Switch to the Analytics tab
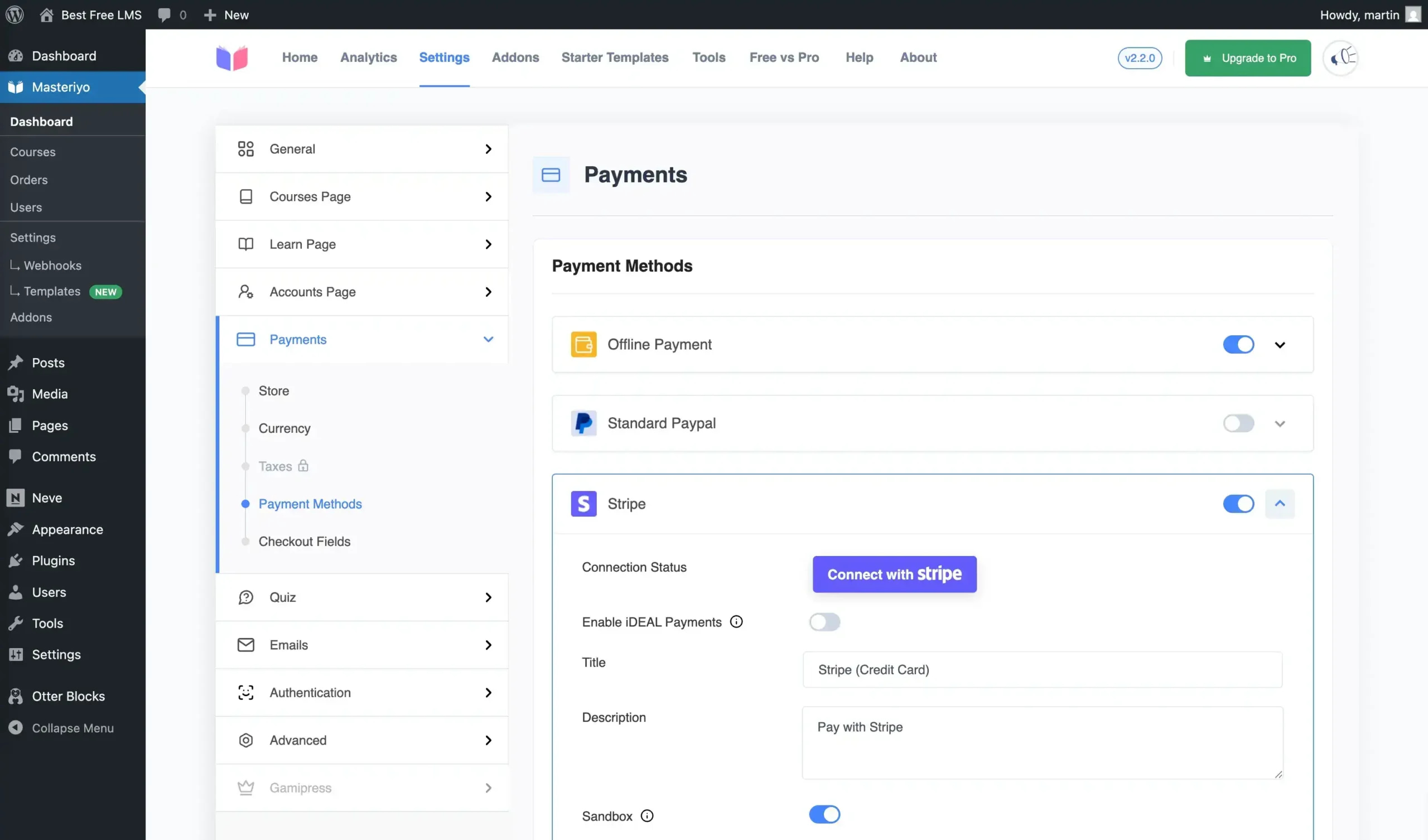Viewport: 1428px width, 840px height. tap(368, 57)
